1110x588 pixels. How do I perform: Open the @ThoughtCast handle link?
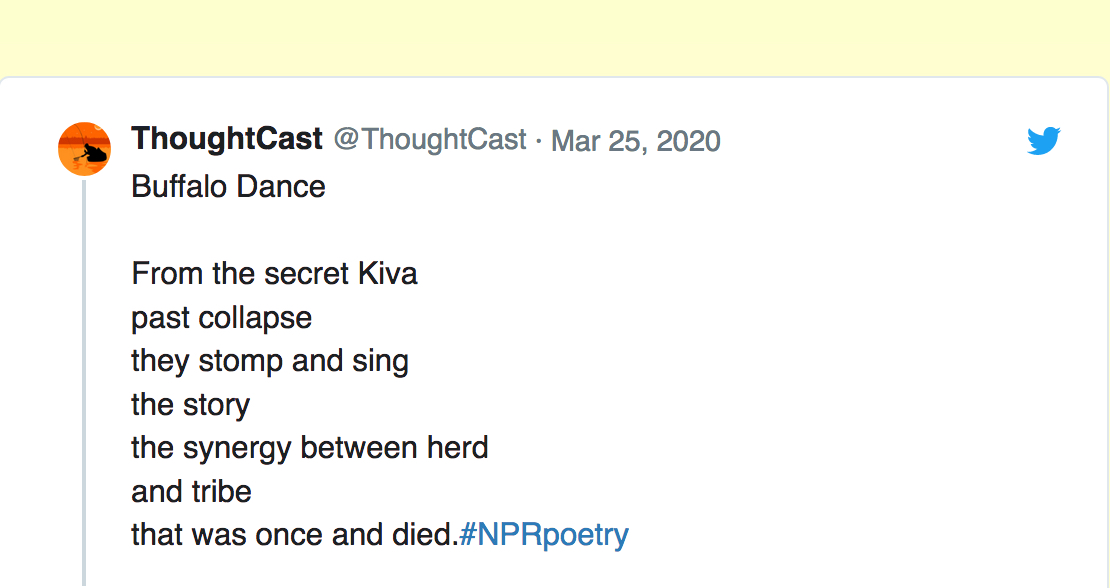coord(429,139)
